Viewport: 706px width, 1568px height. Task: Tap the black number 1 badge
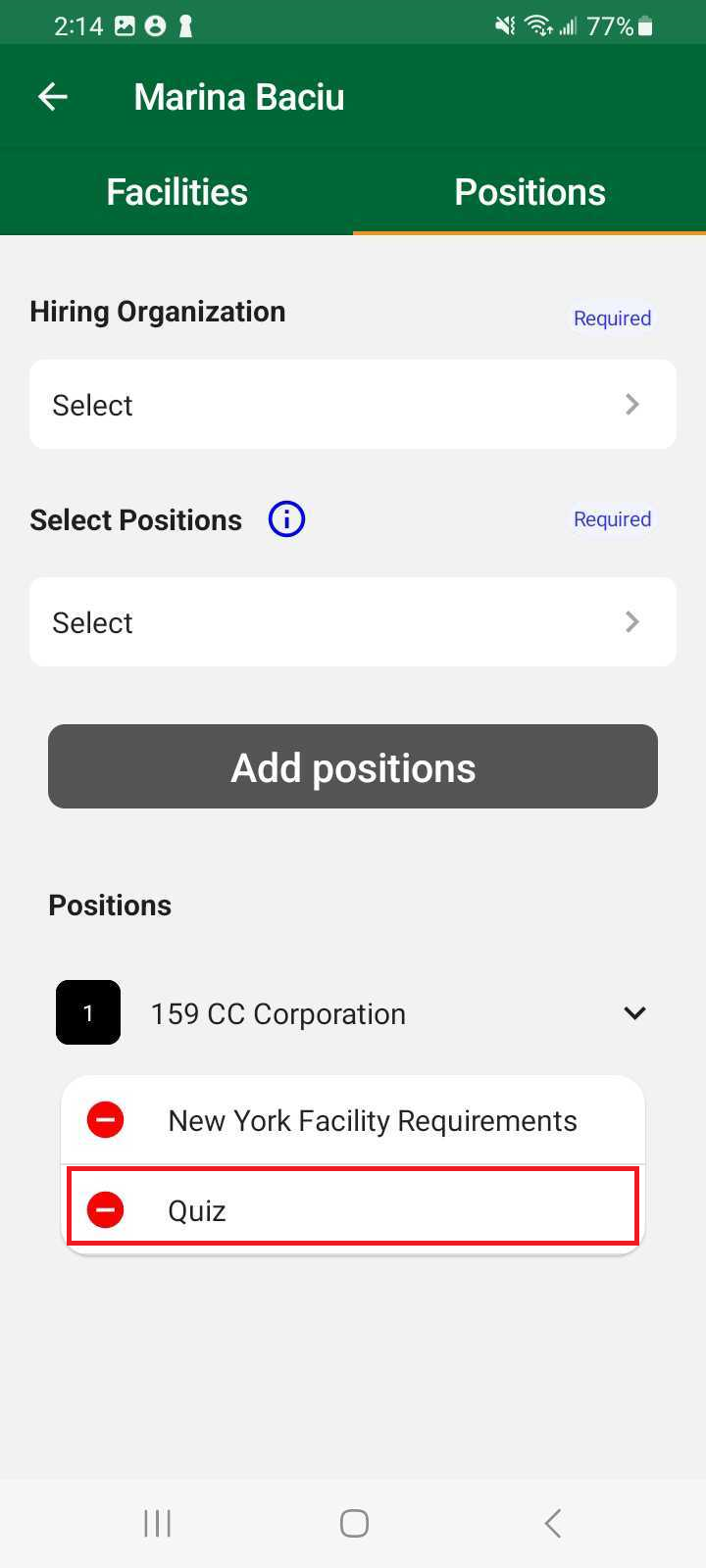(x=88, y=1012)
